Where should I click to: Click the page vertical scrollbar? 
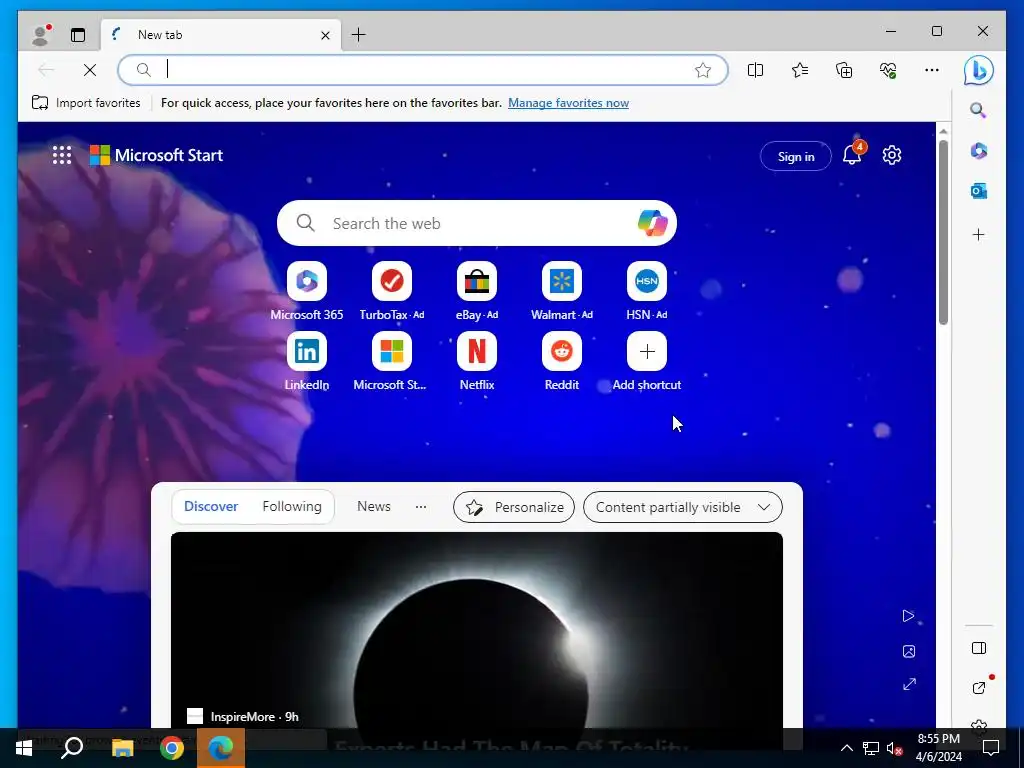pos(943,232)
